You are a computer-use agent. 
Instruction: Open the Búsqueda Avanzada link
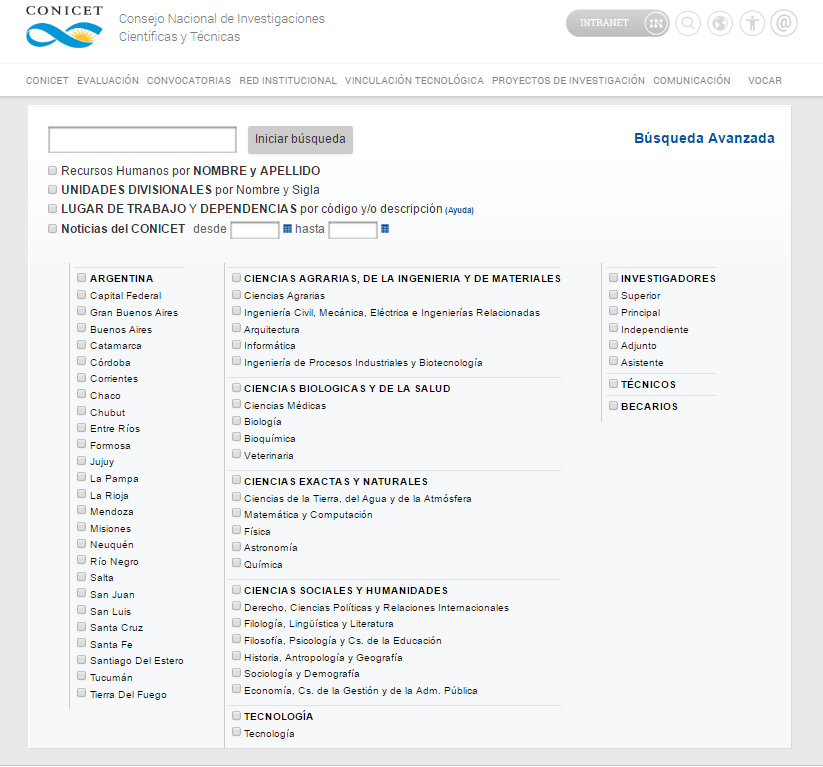[704, 139]
